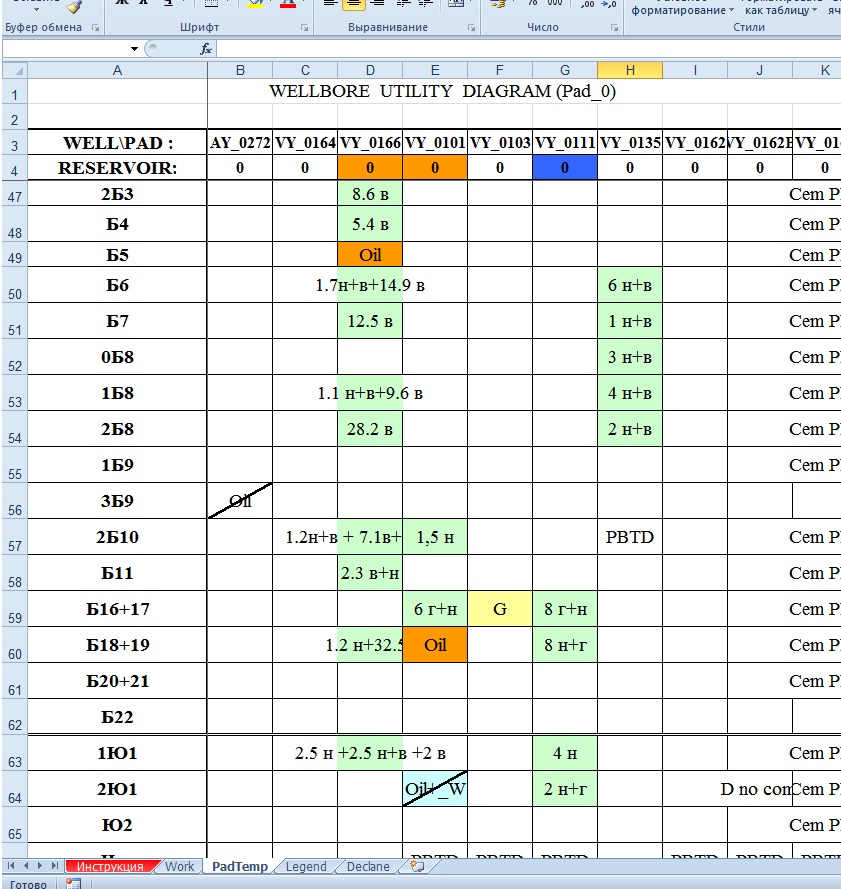841x889 pixels.
Task: Click the 12.5 в cell
Action: pos(370,321)
